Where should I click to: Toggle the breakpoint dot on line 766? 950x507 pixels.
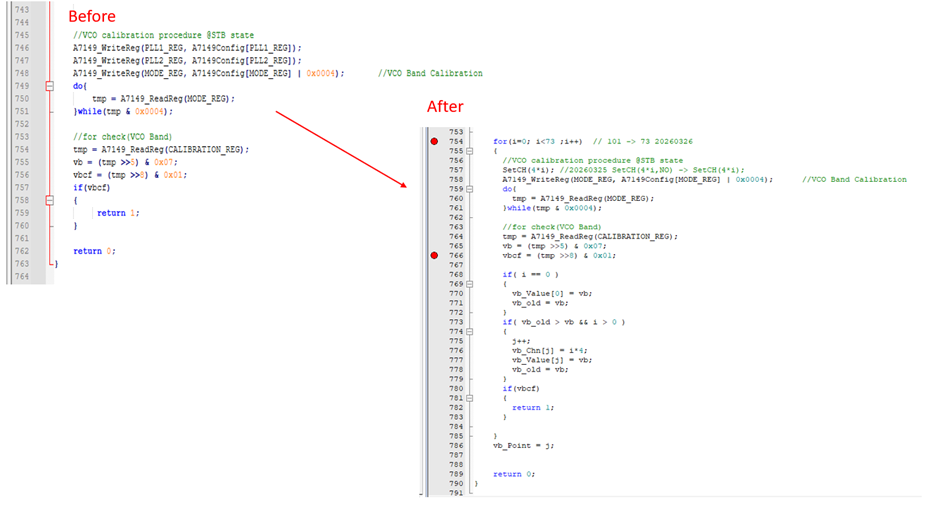tap(433, 256)
